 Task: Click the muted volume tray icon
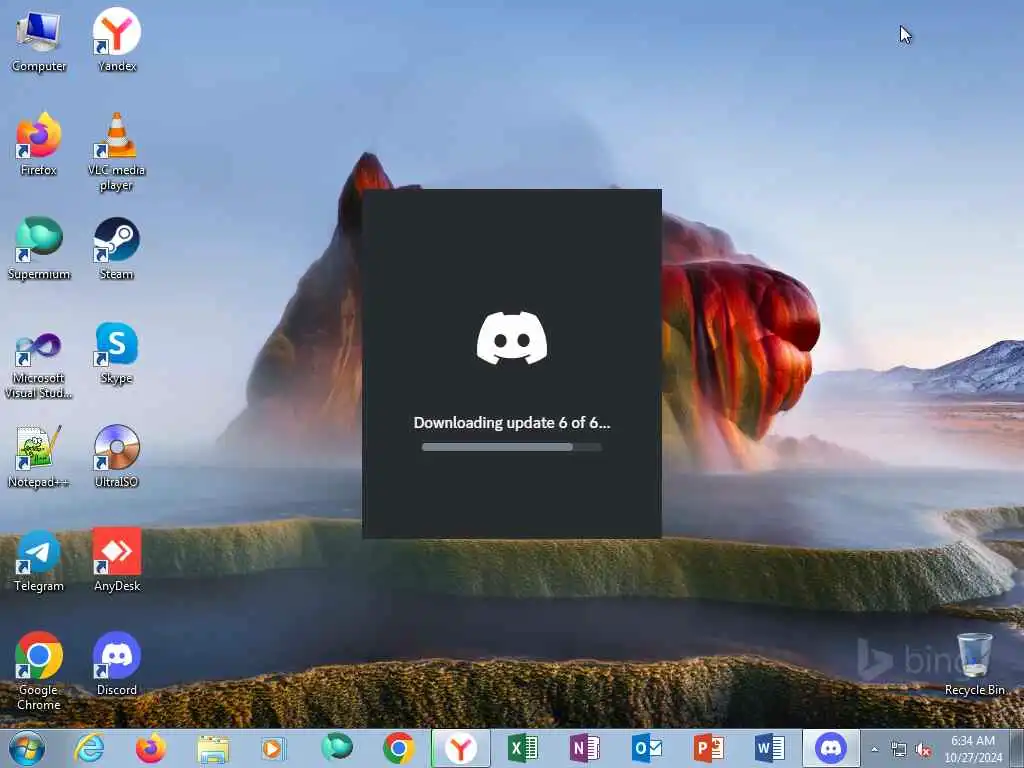pos(923,750)
